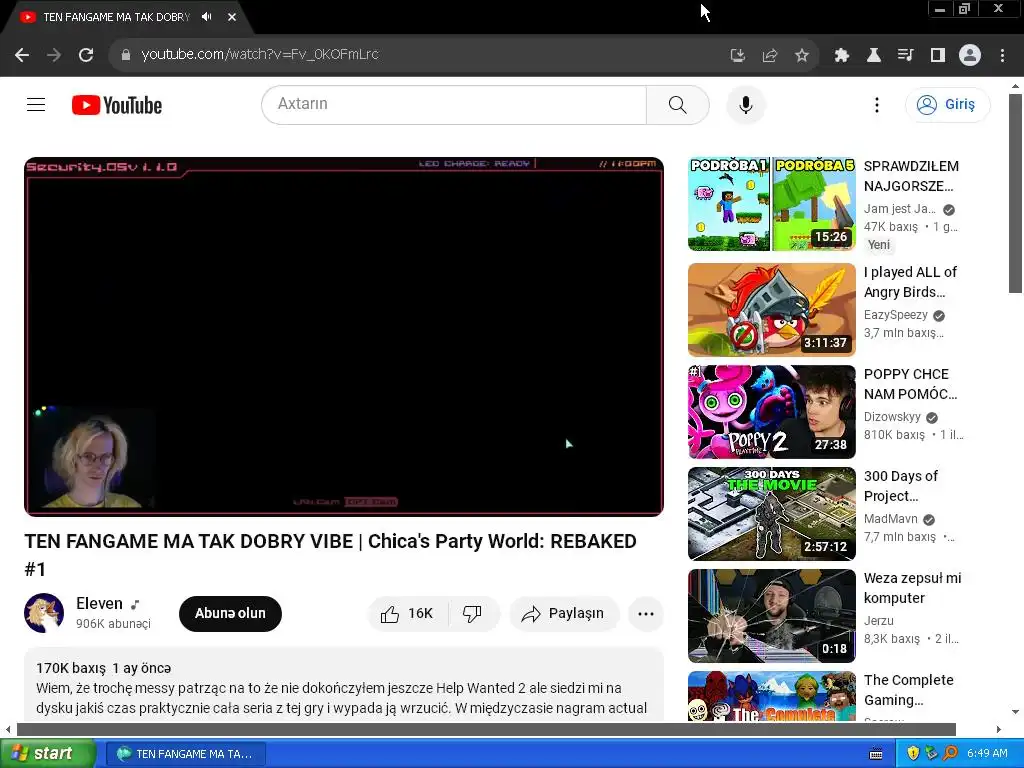Toggle the browser side panel
Screen dimensions: 1024x768
(938, 56)
